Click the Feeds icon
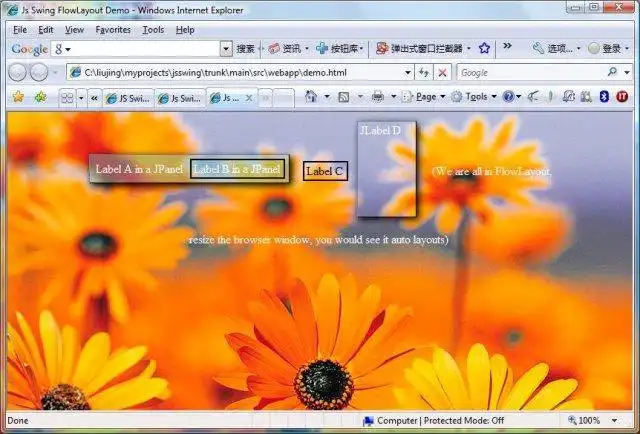Viewport: 640px width, 434px height. [344, 97]
